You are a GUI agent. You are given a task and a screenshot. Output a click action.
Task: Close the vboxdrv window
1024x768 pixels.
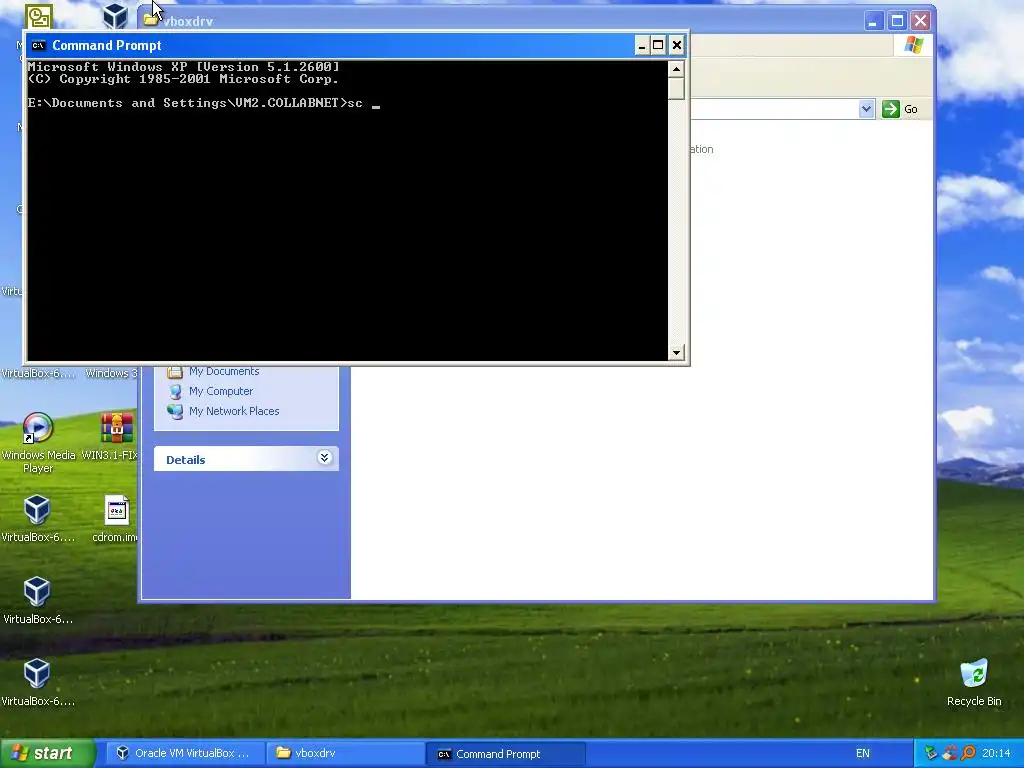click(x=921, y=21)
